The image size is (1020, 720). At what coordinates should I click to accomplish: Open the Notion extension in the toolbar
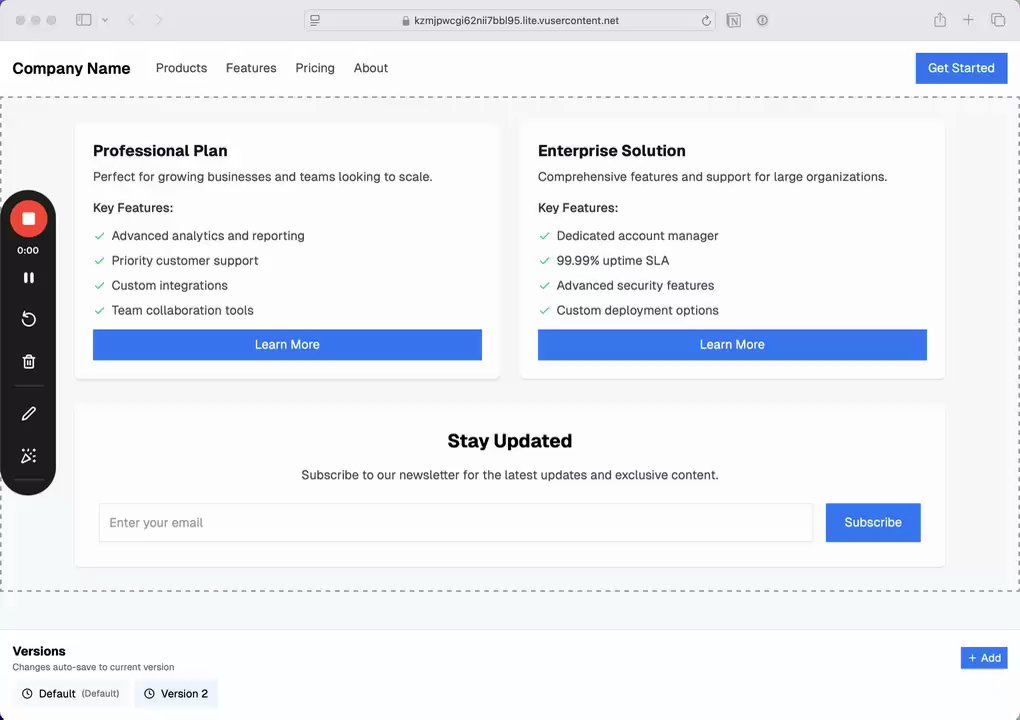[734, 20]
